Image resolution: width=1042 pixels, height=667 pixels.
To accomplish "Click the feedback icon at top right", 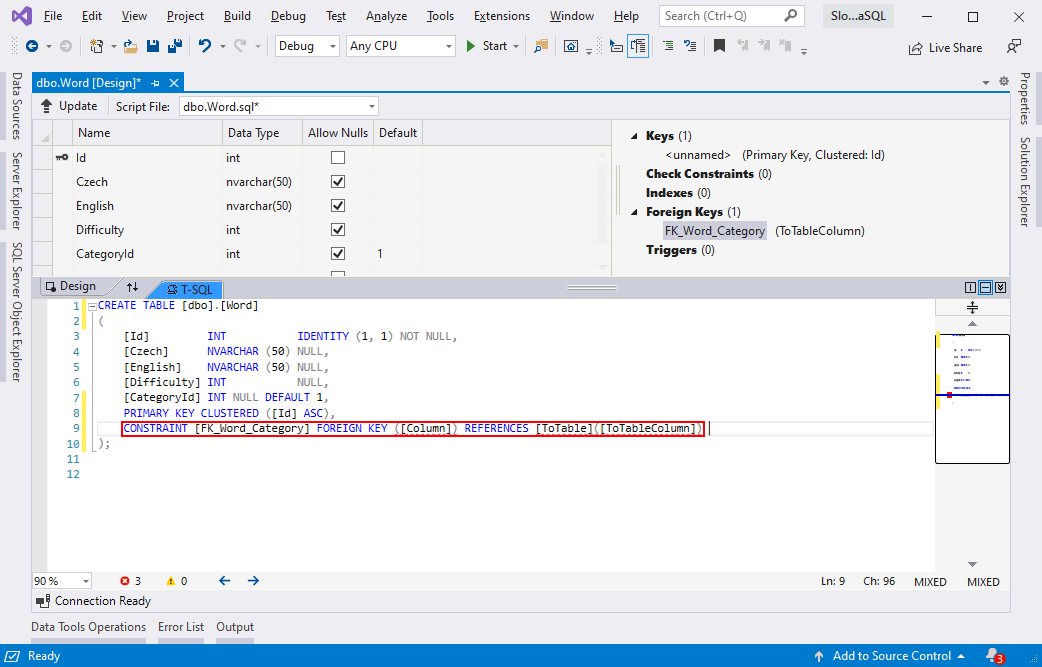I will (x=1013, y=47).
